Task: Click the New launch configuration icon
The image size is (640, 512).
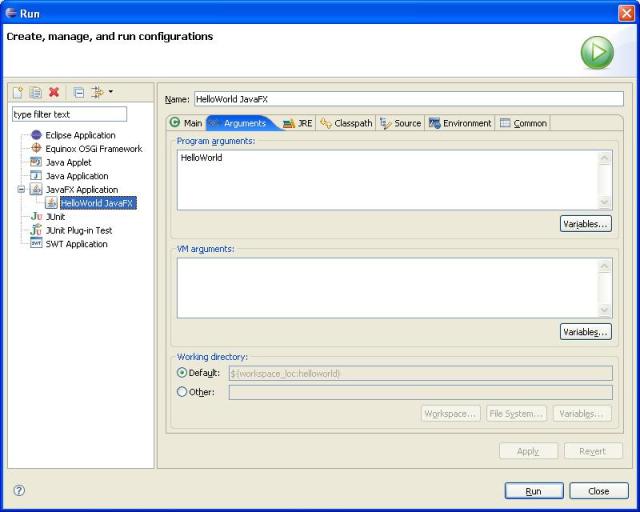Action: (x=18, y=93)
